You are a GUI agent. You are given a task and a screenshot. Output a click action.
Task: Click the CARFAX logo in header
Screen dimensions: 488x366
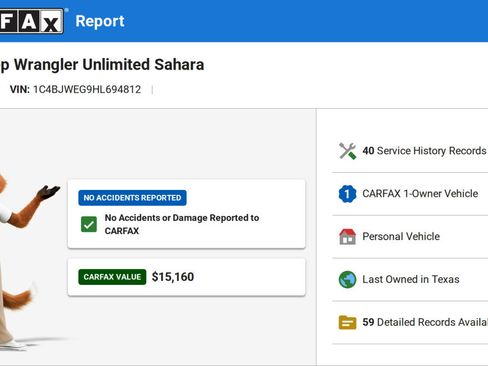(31, 21)
